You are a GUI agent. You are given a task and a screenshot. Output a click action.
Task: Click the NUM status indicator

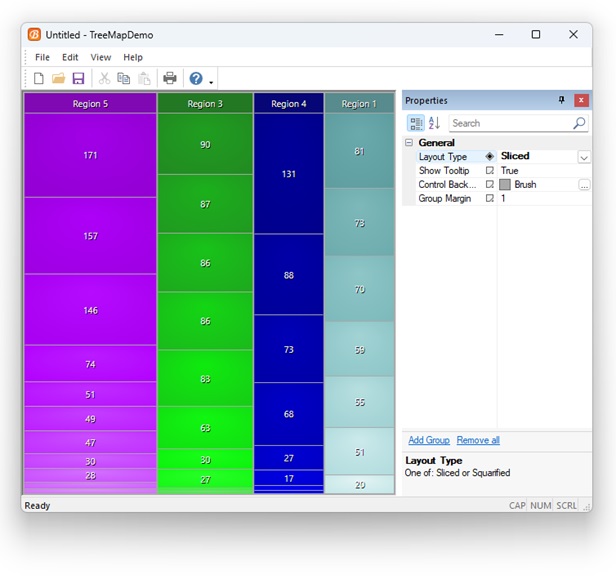point(541,505)
